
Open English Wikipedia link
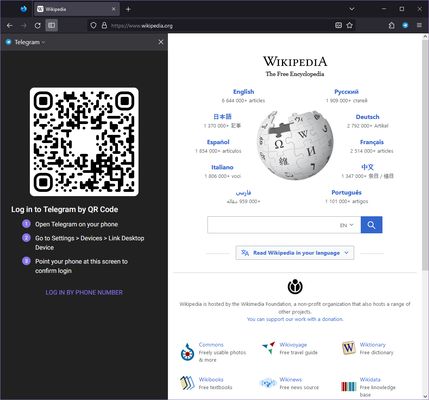point(243,92)
